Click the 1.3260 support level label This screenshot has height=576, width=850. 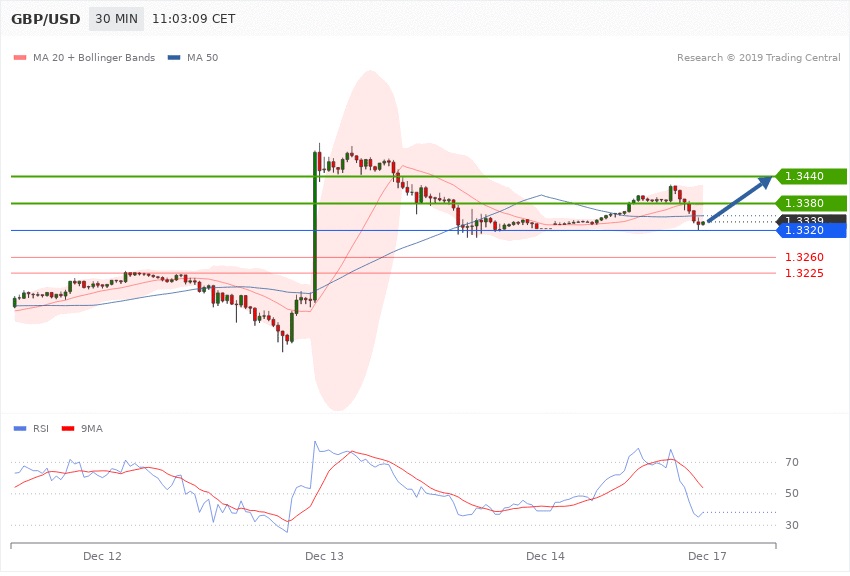click(x=803, y=258)
